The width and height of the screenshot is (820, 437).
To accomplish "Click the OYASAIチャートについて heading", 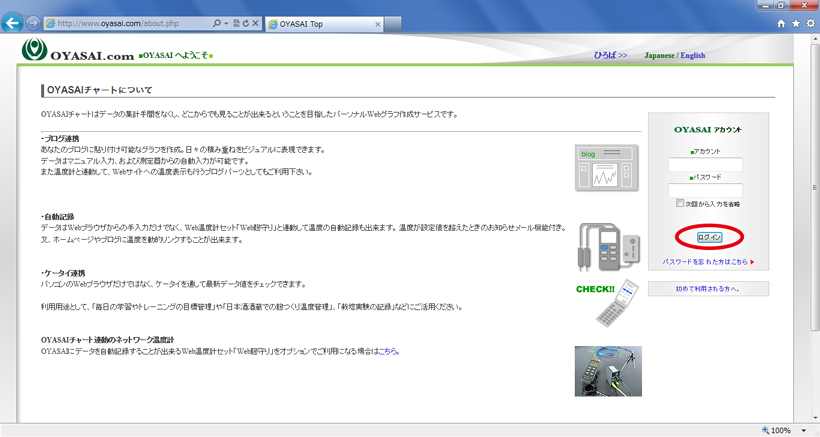I will pyautogui.click(x=99, y=90).
